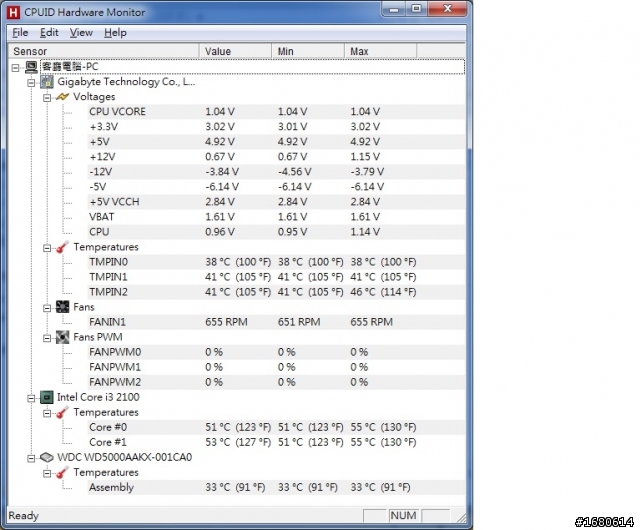
Task: Click the Value column header
Action: (x=236, y=51)
